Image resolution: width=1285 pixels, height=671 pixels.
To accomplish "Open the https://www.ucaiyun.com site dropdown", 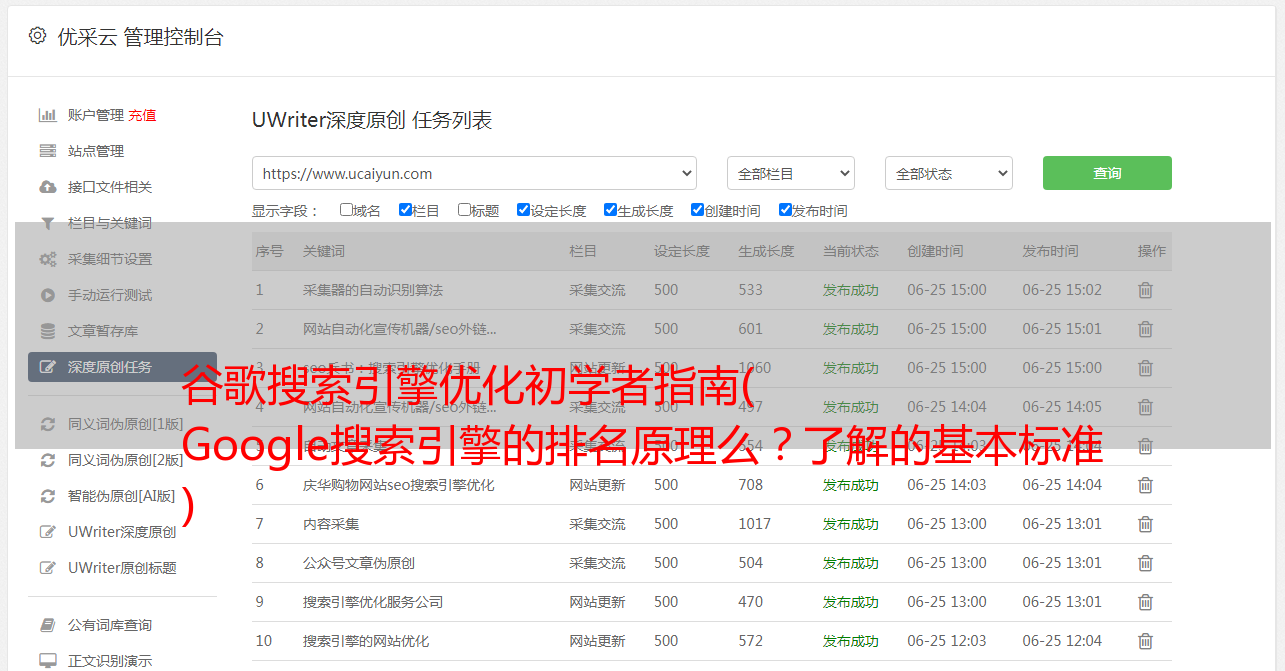I will click(474, 173).
